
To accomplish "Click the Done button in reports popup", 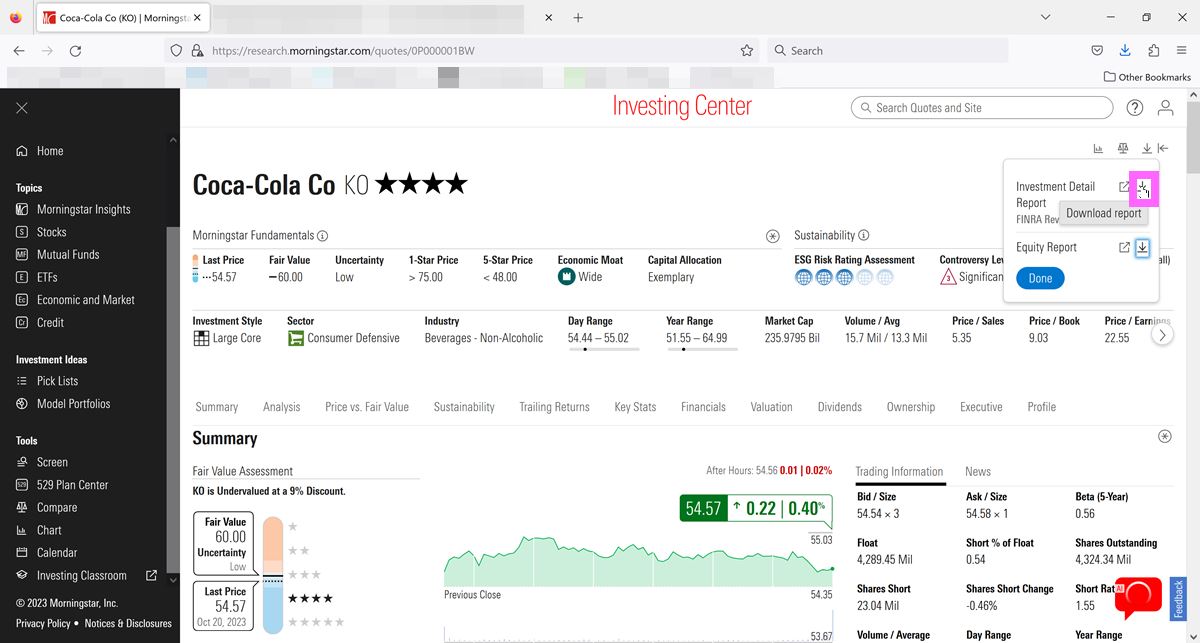I will point(1040,278).
